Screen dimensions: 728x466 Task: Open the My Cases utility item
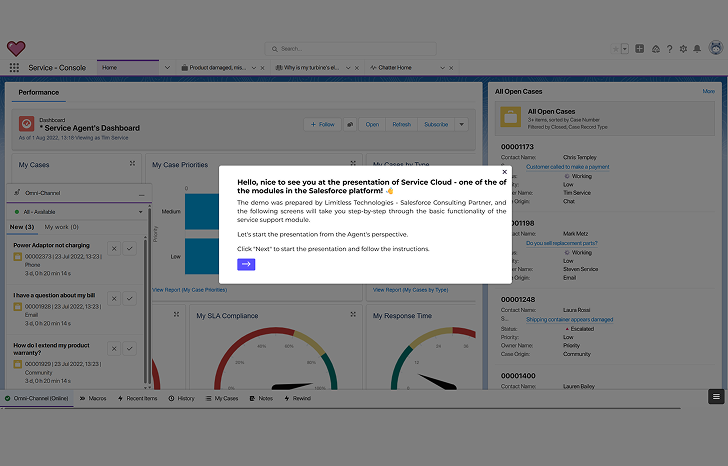222,398
